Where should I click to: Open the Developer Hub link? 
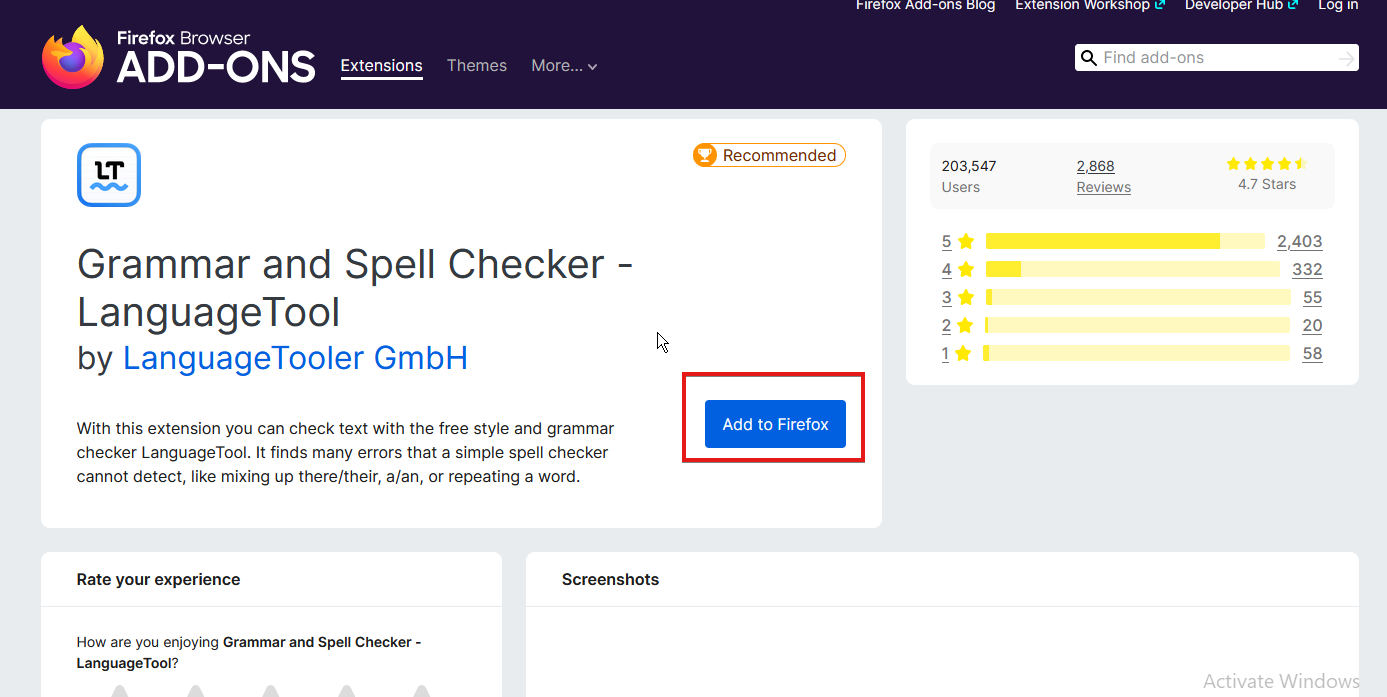coord(1242,6)
